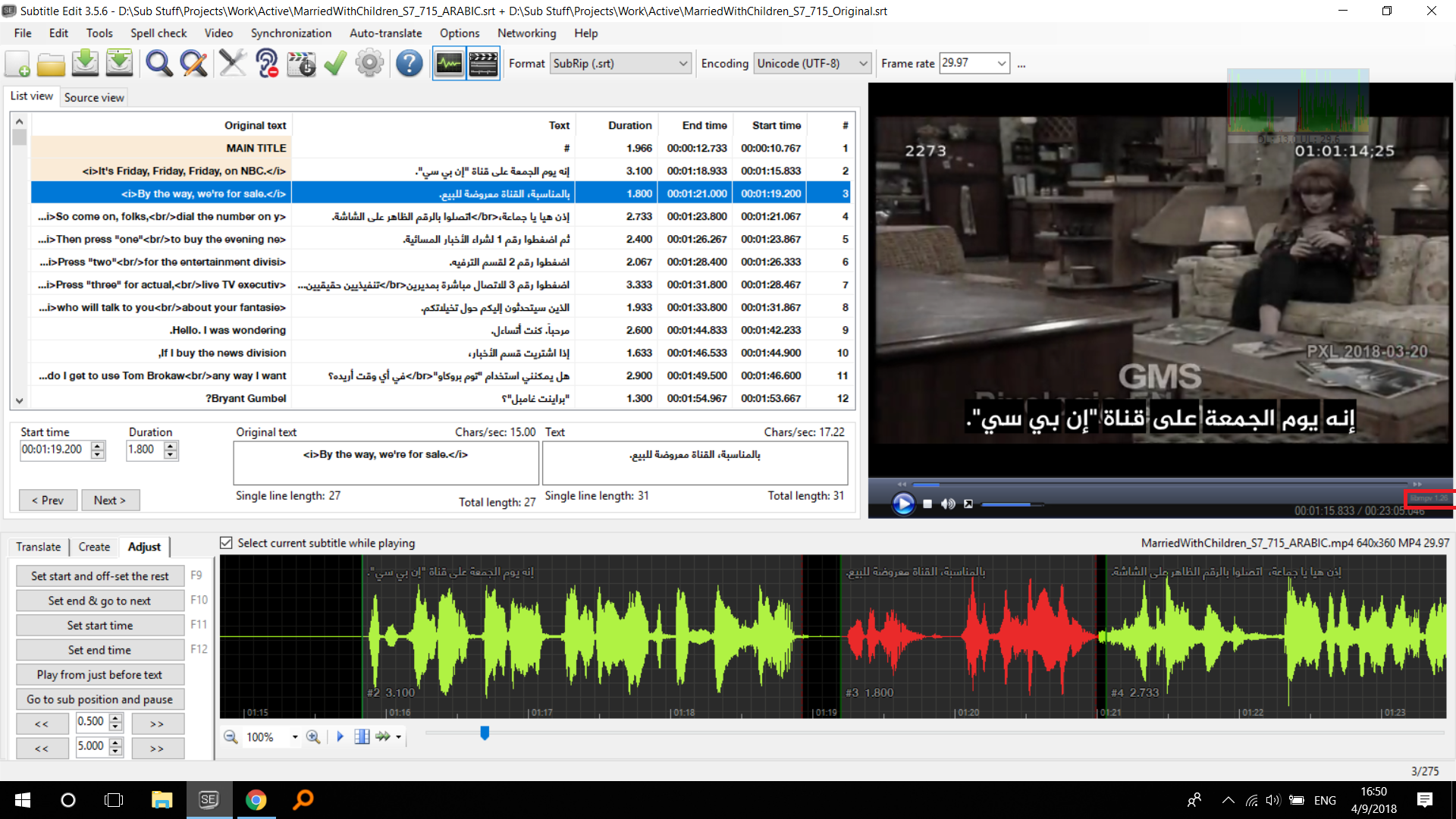Select subtitle row for Bryant Gumbel
The image size is (1456, 819).
[455, 398]
